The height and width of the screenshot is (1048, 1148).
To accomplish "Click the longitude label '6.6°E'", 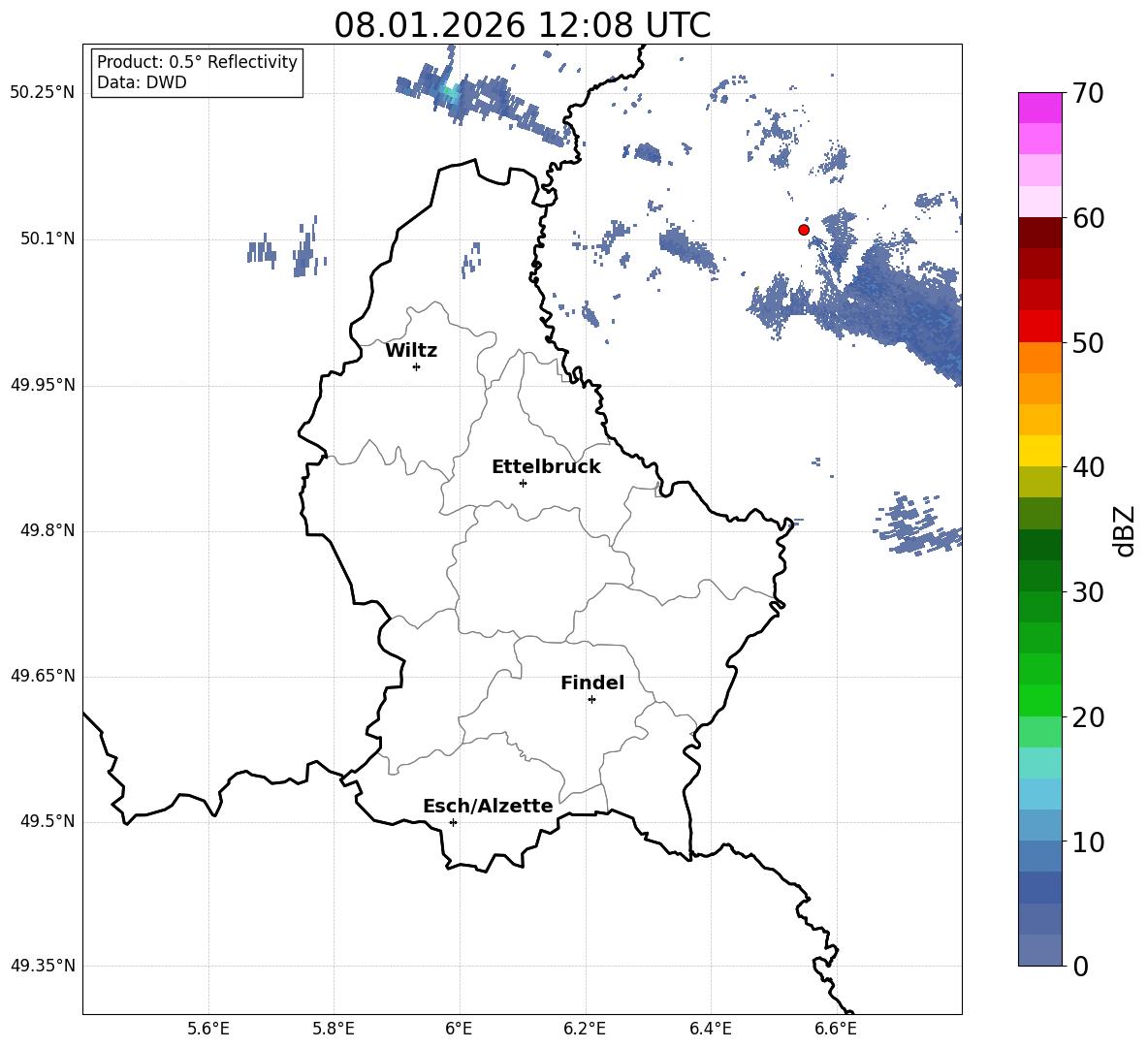I will (836, 1029).
